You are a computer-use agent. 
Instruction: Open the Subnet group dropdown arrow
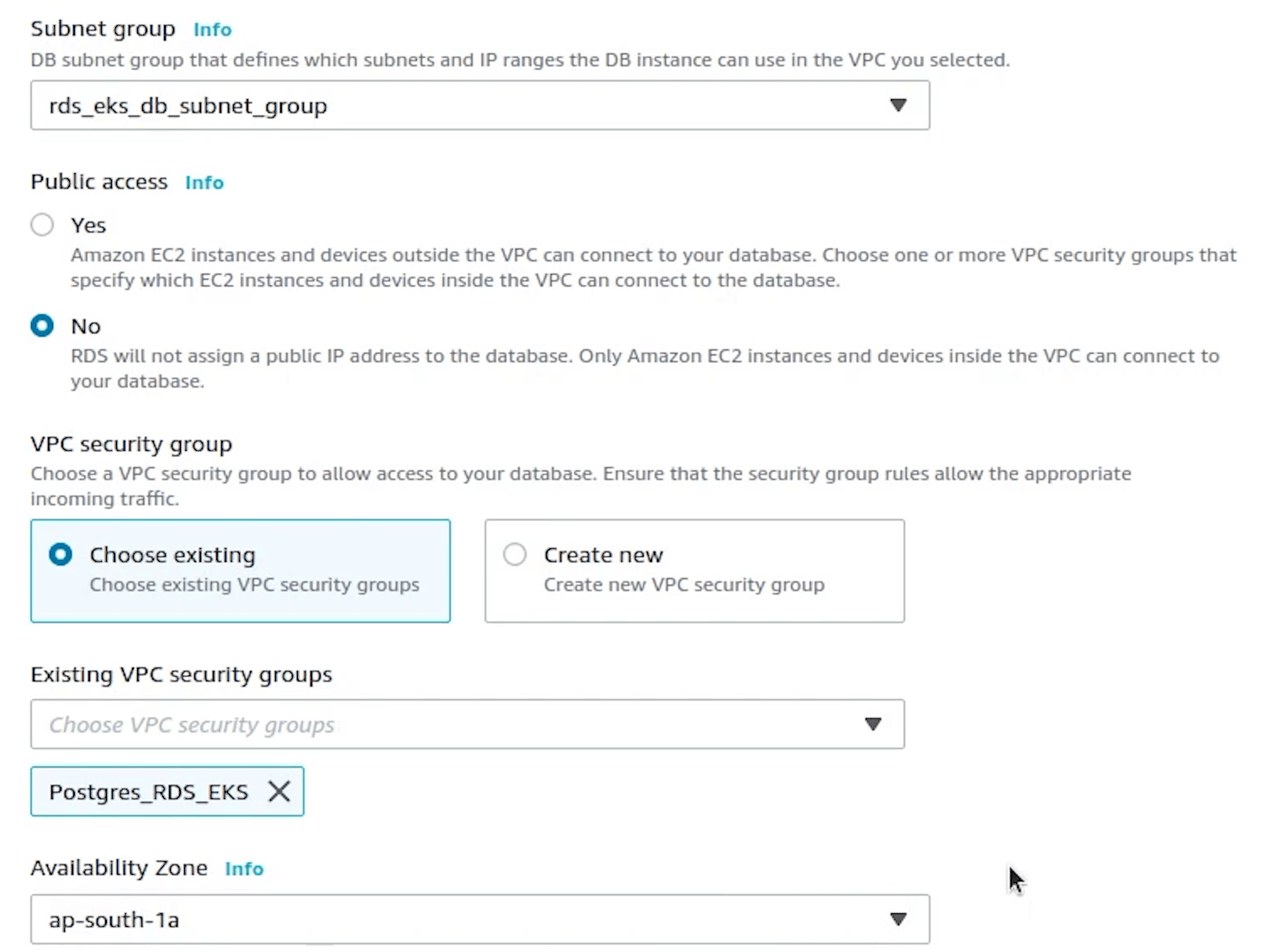[x=898, y=105]
